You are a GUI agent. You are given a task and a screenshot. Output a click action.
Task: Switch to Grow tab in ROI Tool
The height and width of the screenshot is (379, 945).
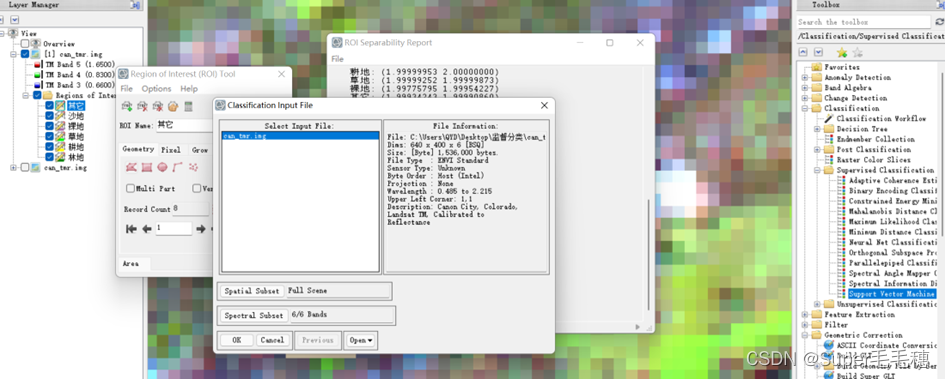coord(199,149)
